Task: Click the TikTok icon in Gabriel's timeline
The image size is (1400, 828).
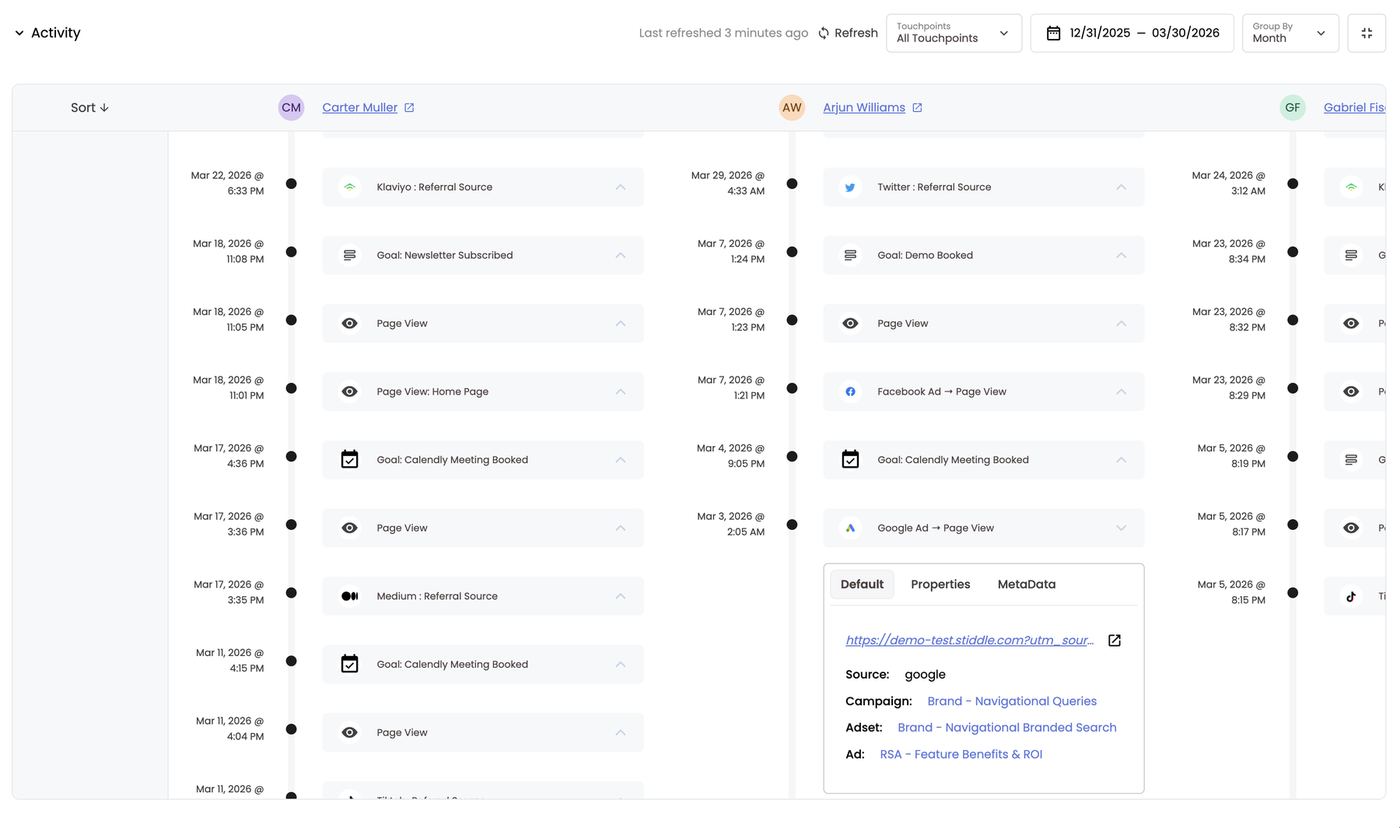Action: pyautogui.click(x=1351, y=596)
